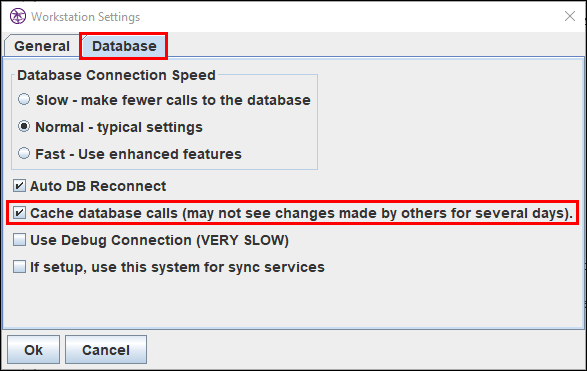
Task: Confirm settings with the Ok button
Action: tap(33, 350)
